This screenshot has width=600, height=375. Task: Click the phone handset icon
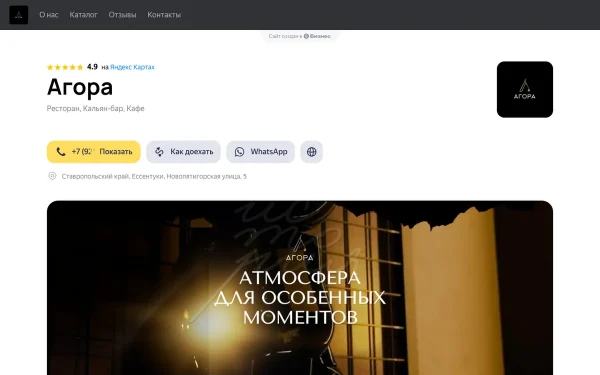61,152
